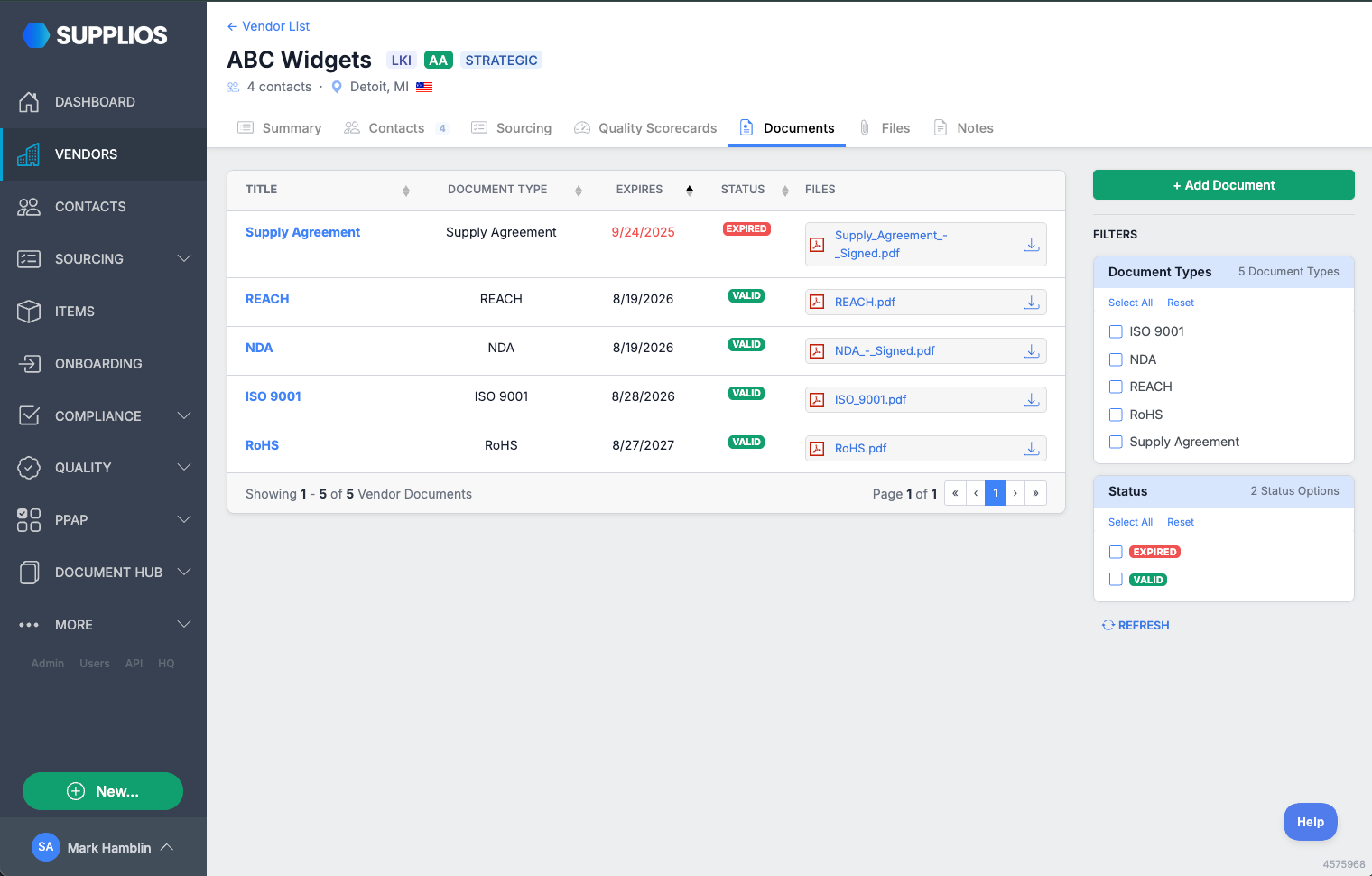Image resolution: width=1372 pixels, height=876 pixels.
Task: Go to last page pagination button
Action: (1035, 493)
